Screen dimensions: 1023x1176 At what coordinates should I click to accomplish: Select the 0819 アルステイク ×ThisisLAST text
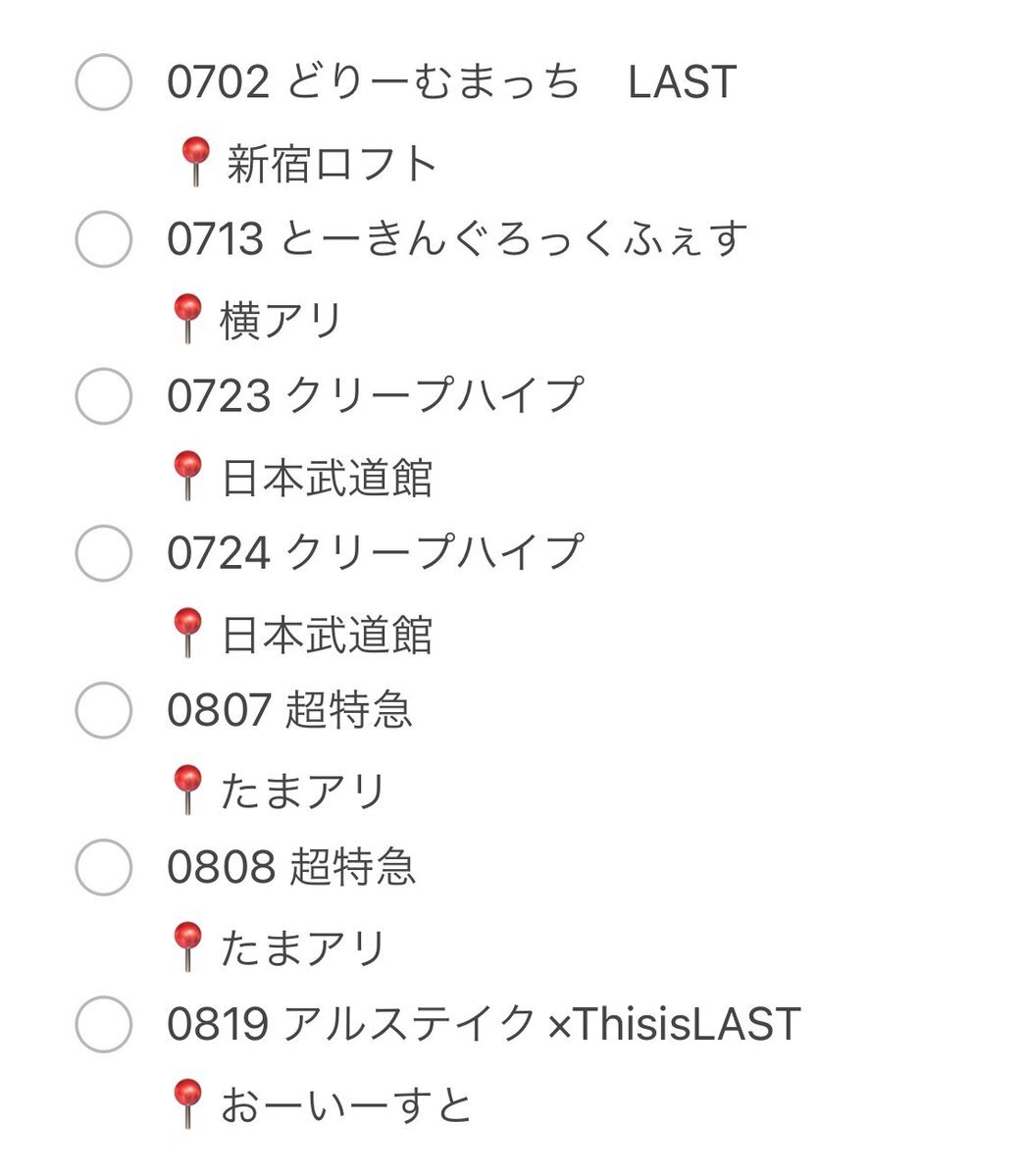pos(484,1024)
